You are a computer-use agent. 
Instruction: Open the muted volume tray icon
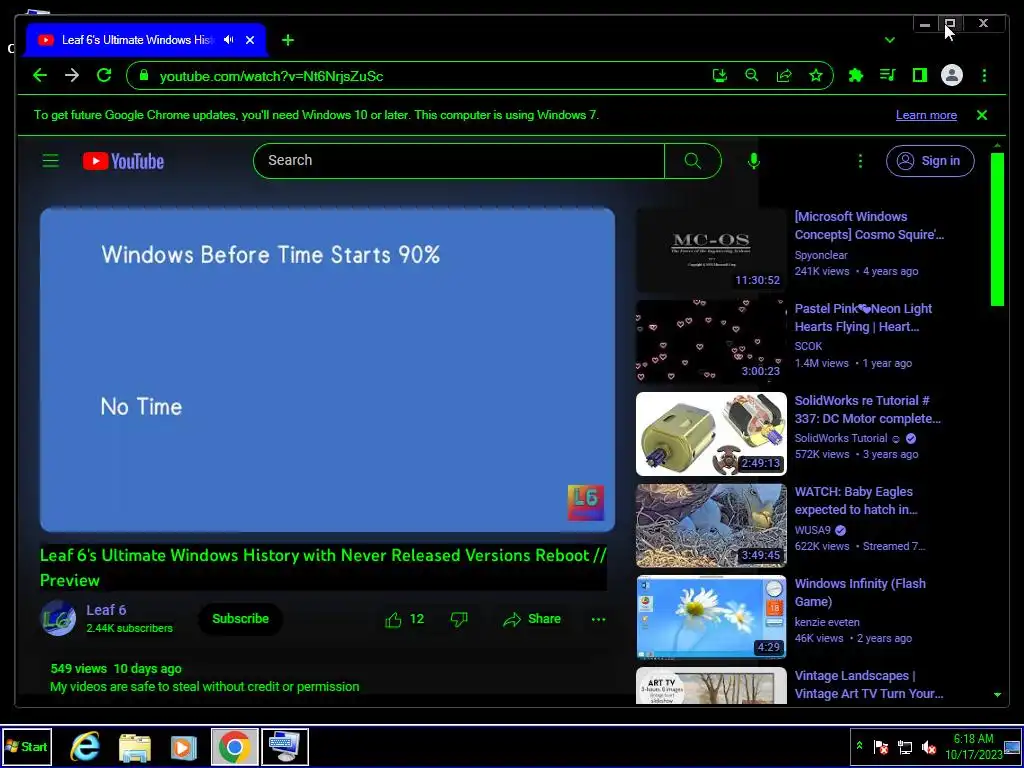pyautogui.click(x=928, y=747)
